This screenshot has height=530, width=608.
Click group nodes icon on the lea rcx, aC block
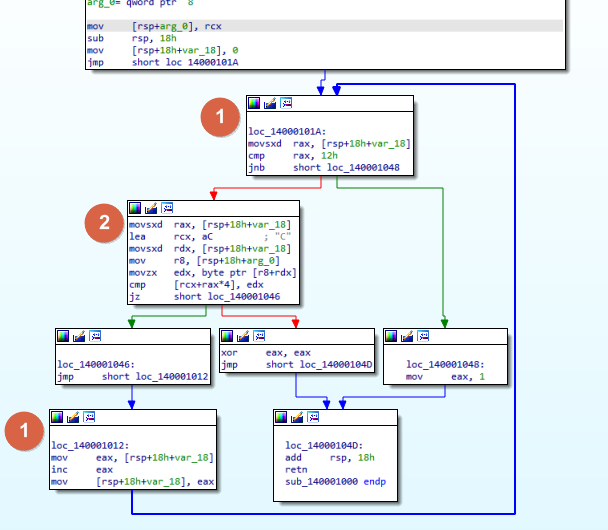(167, 208)
